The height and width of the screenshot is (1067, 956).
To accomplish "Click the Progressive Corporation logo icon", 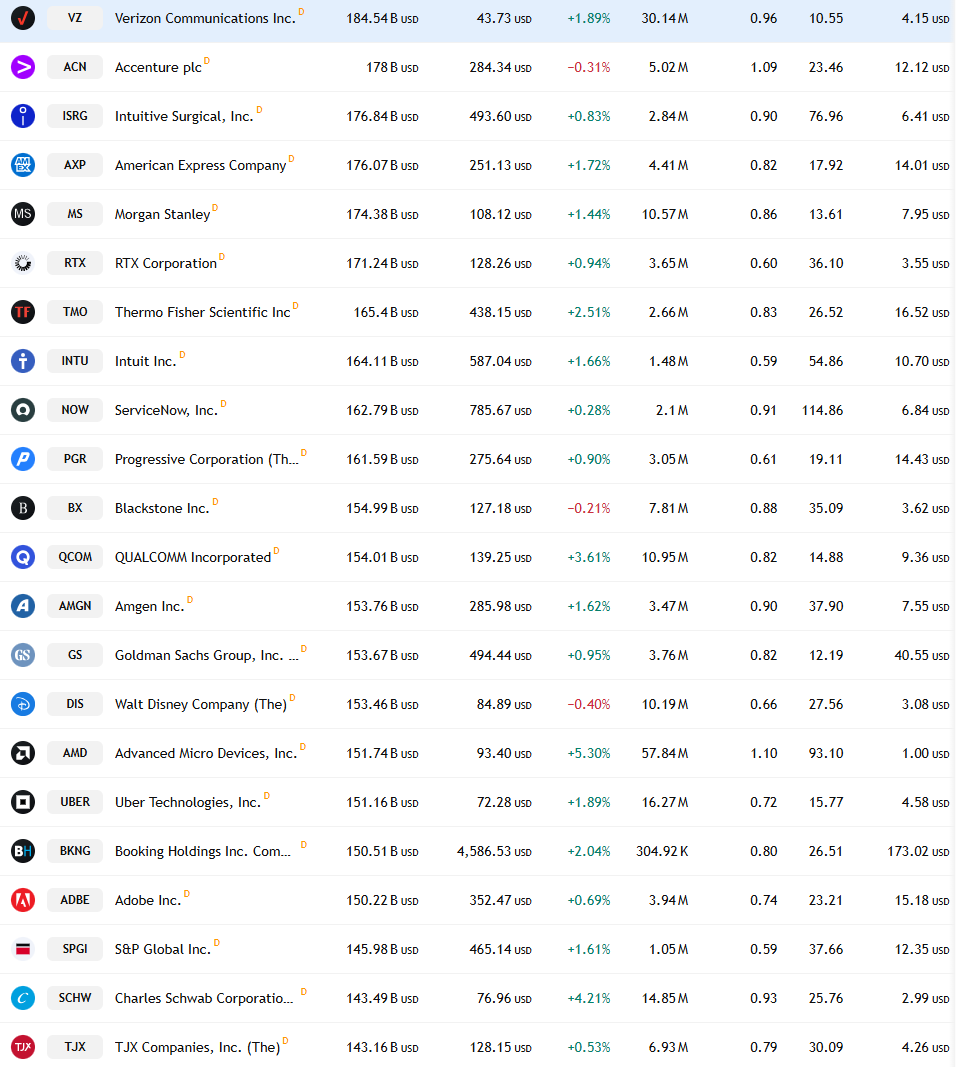I will tap(22, 459).
